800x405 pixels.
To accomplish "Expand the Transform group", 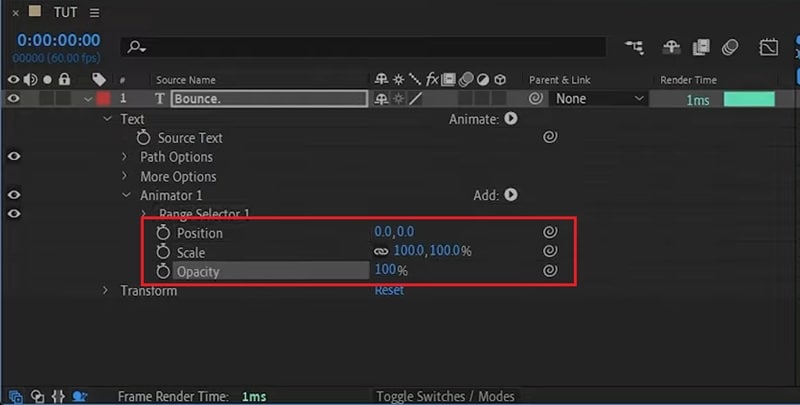I will [105, 290].
